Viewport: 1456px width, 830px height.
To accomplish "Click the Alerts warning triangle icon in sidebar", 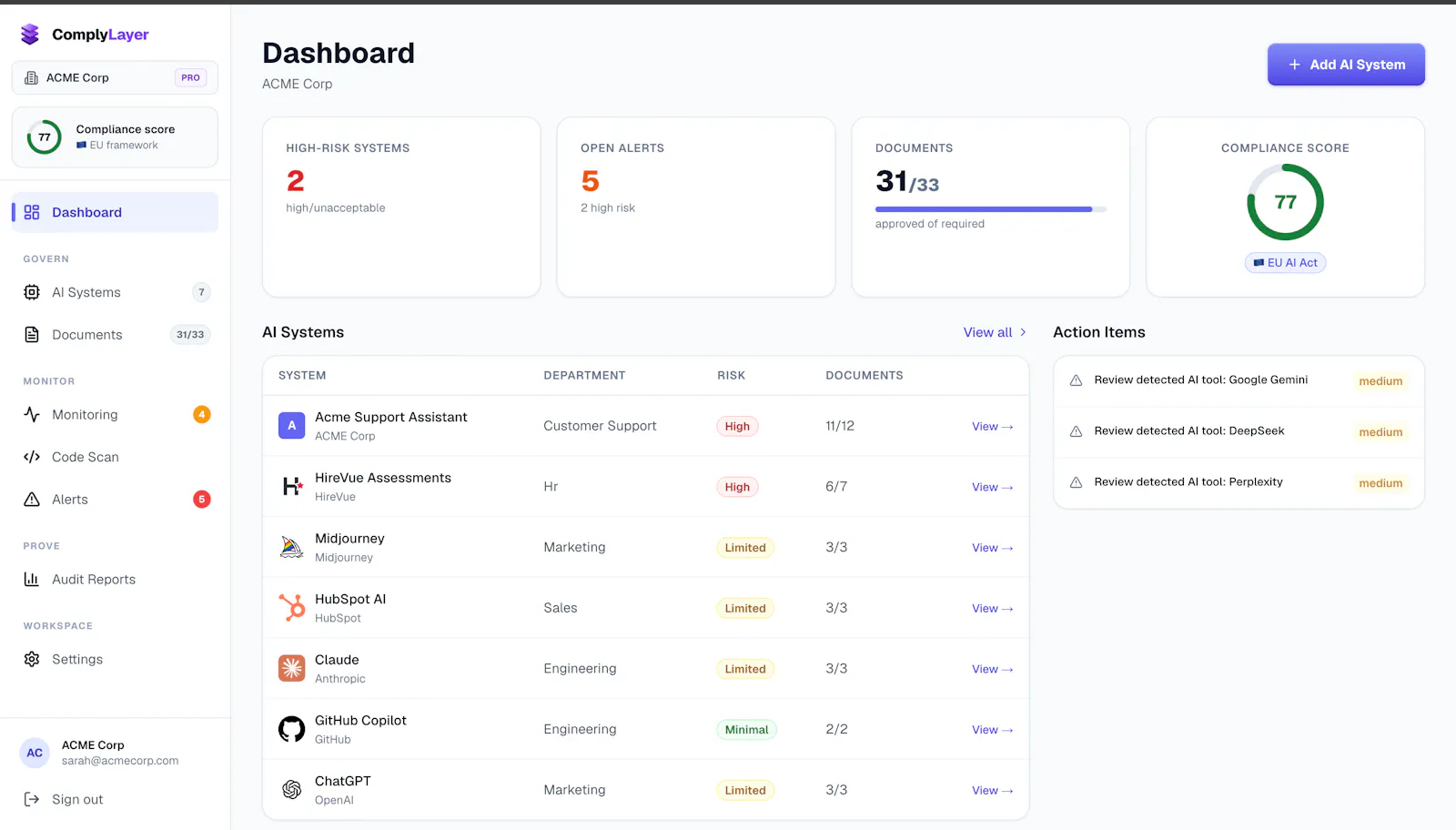I will [32, 500].
